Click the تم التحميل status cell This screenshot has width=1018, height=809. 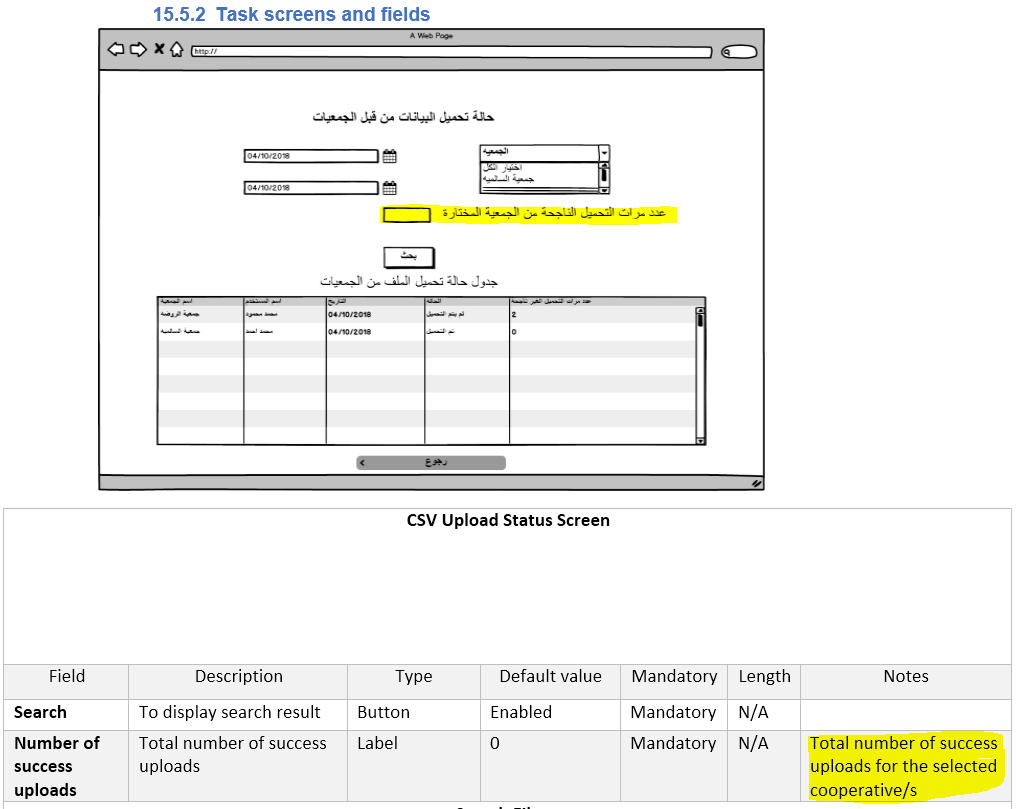click(x=467, y=331)
